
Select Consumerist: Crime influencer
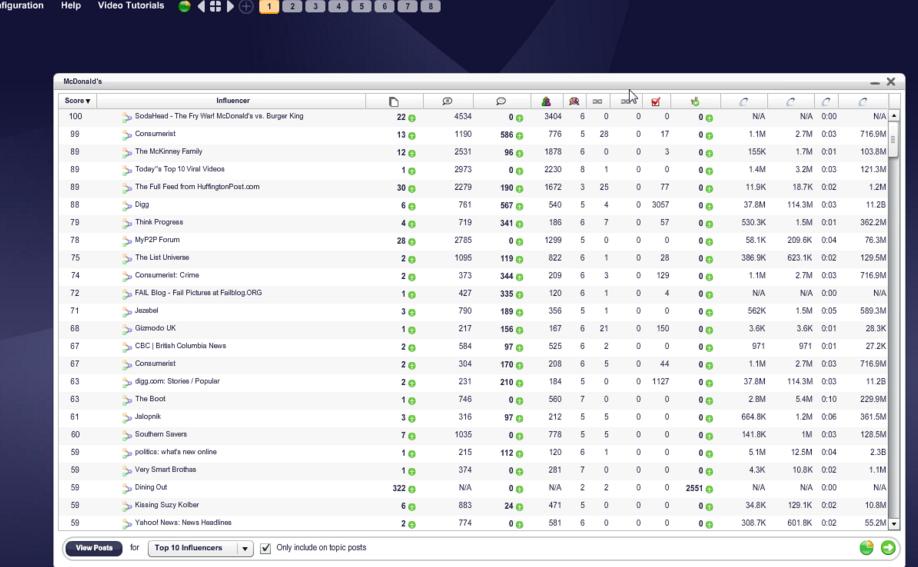point(167,275)
